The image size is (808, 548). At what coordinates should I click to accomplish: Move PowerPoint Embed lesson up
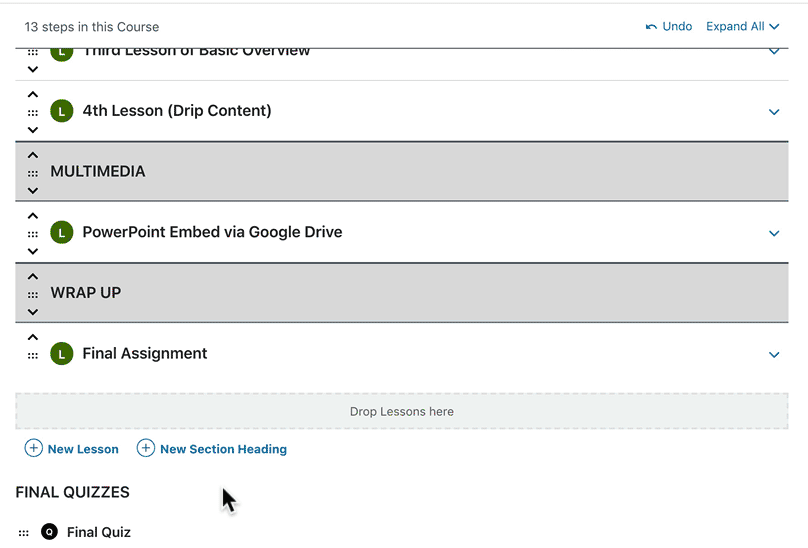[33, 216]
